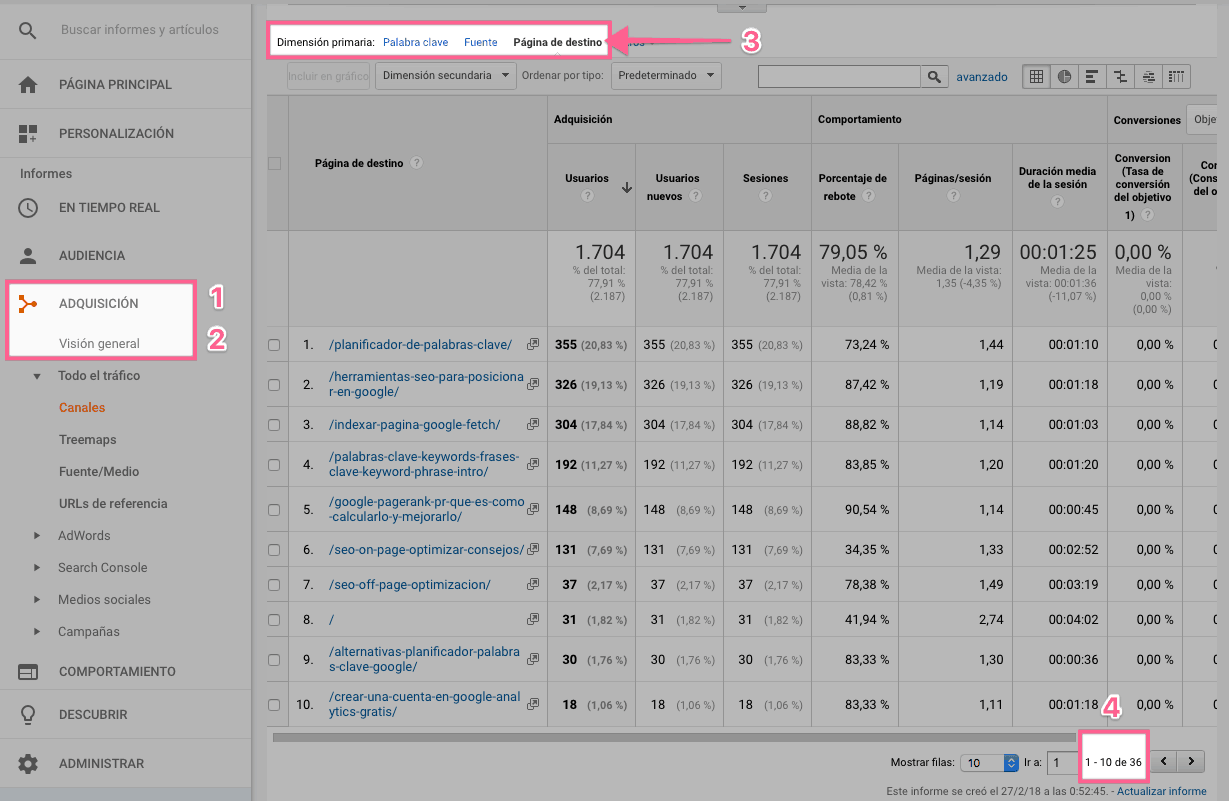Open the Dimensión secundaria dropdown
The width and height of the screenshot is (1229, 801).
pyautogui.click(x=445, y=76)
